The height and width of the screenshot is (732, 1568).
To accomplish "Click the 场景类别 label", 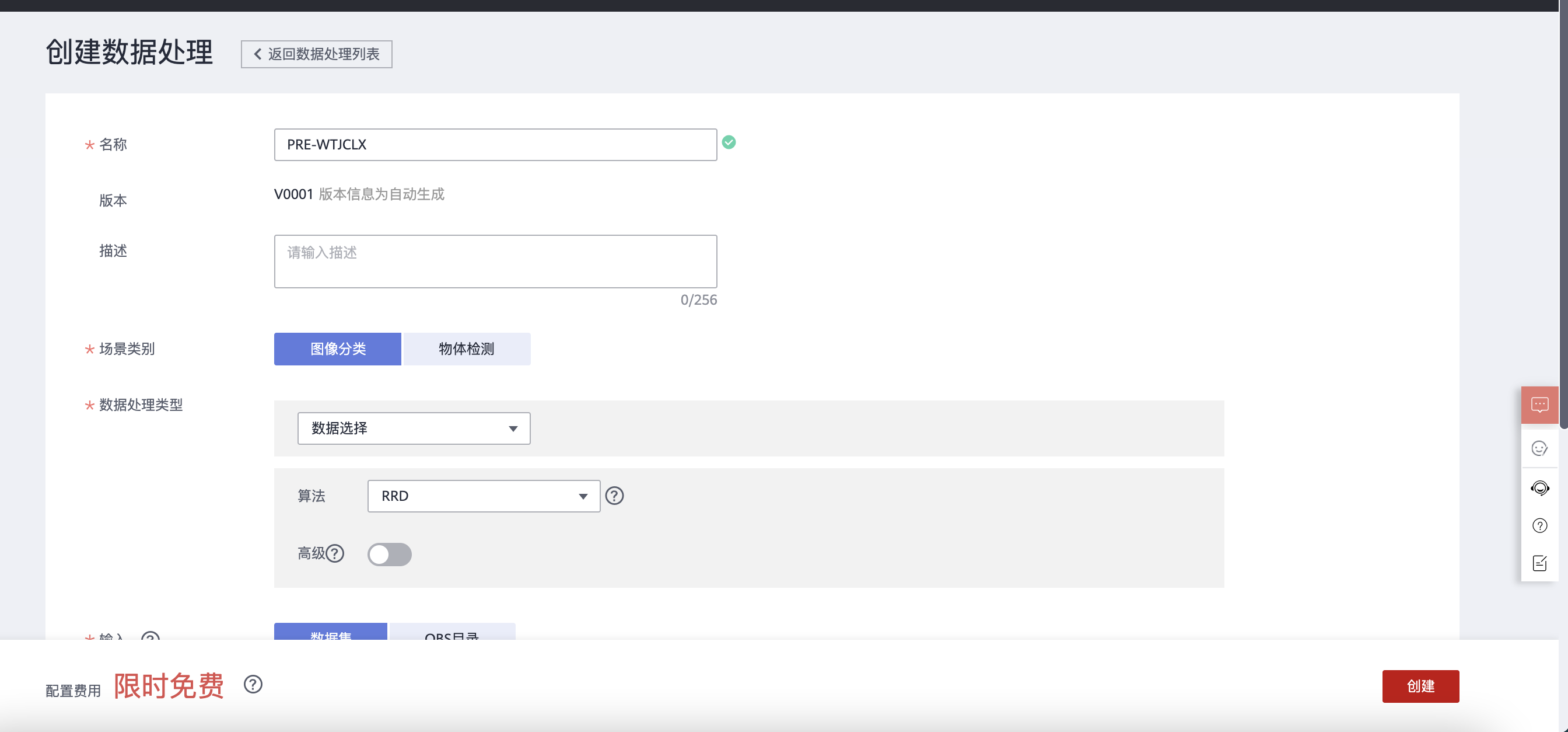I will coord(127,349).
